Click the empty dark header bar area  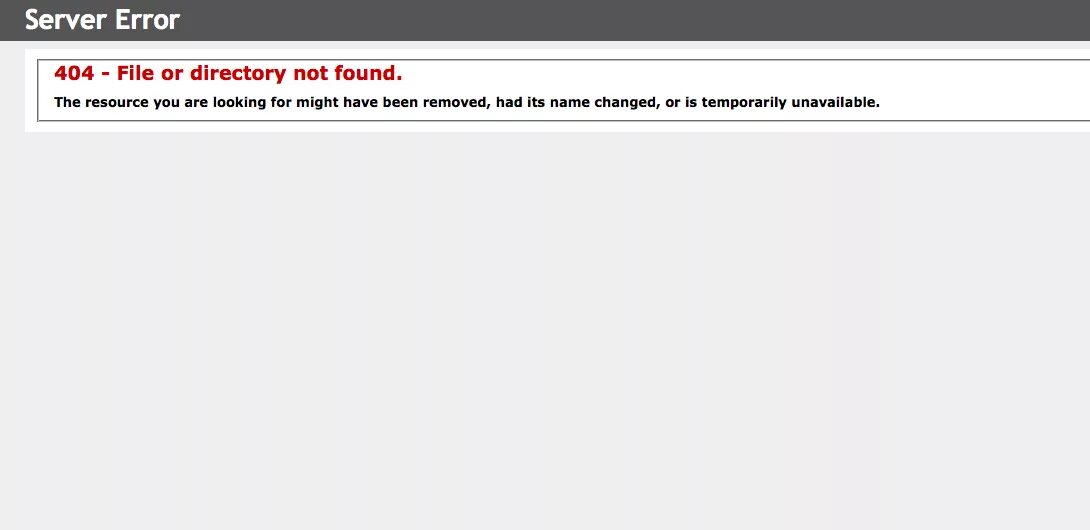[x=626, y=20]
